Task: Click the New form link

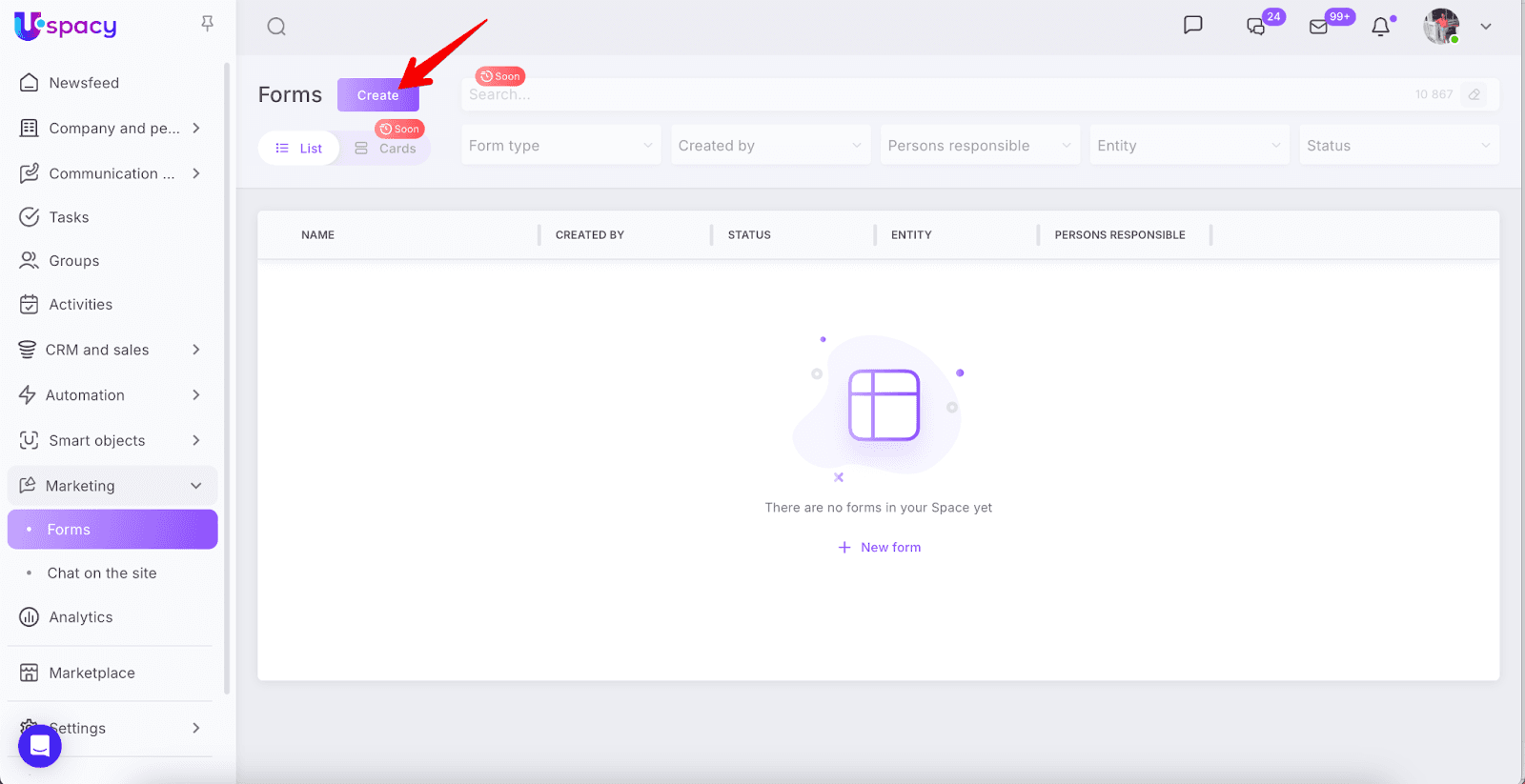Action: 880,548
